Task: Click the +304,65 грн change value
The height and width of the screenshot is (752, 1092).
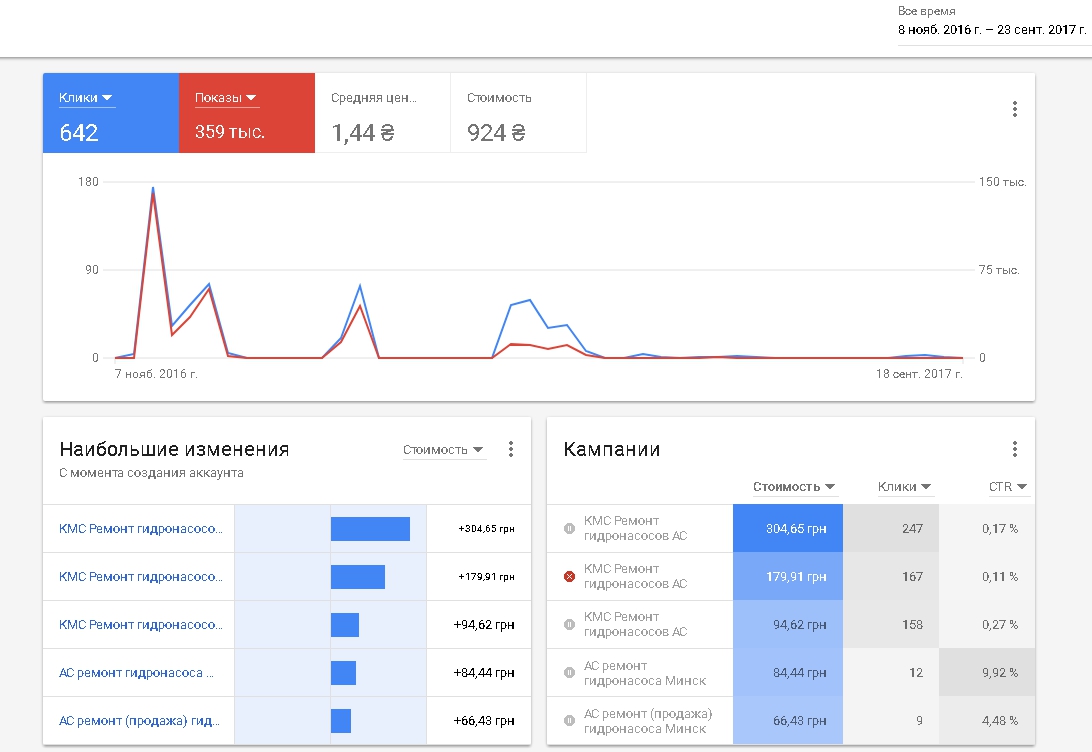Action: (486, 528)
